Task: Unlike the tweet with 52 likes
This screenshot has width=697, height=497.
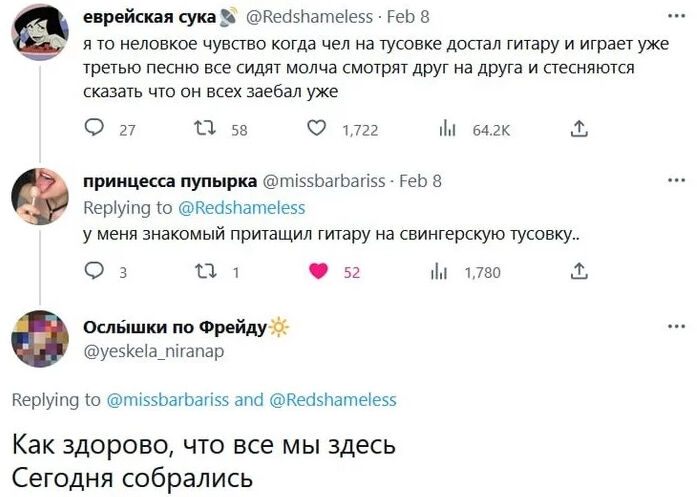Action: tap(319, 271)
